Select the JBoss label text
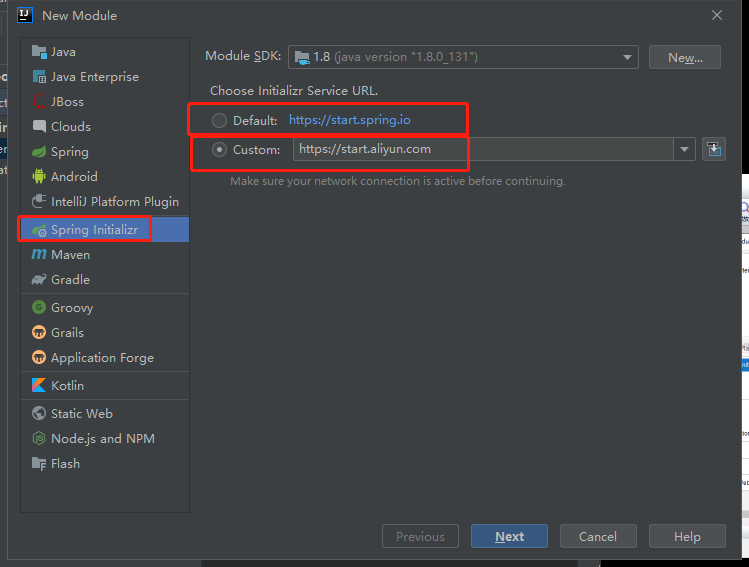 (67, 101)
